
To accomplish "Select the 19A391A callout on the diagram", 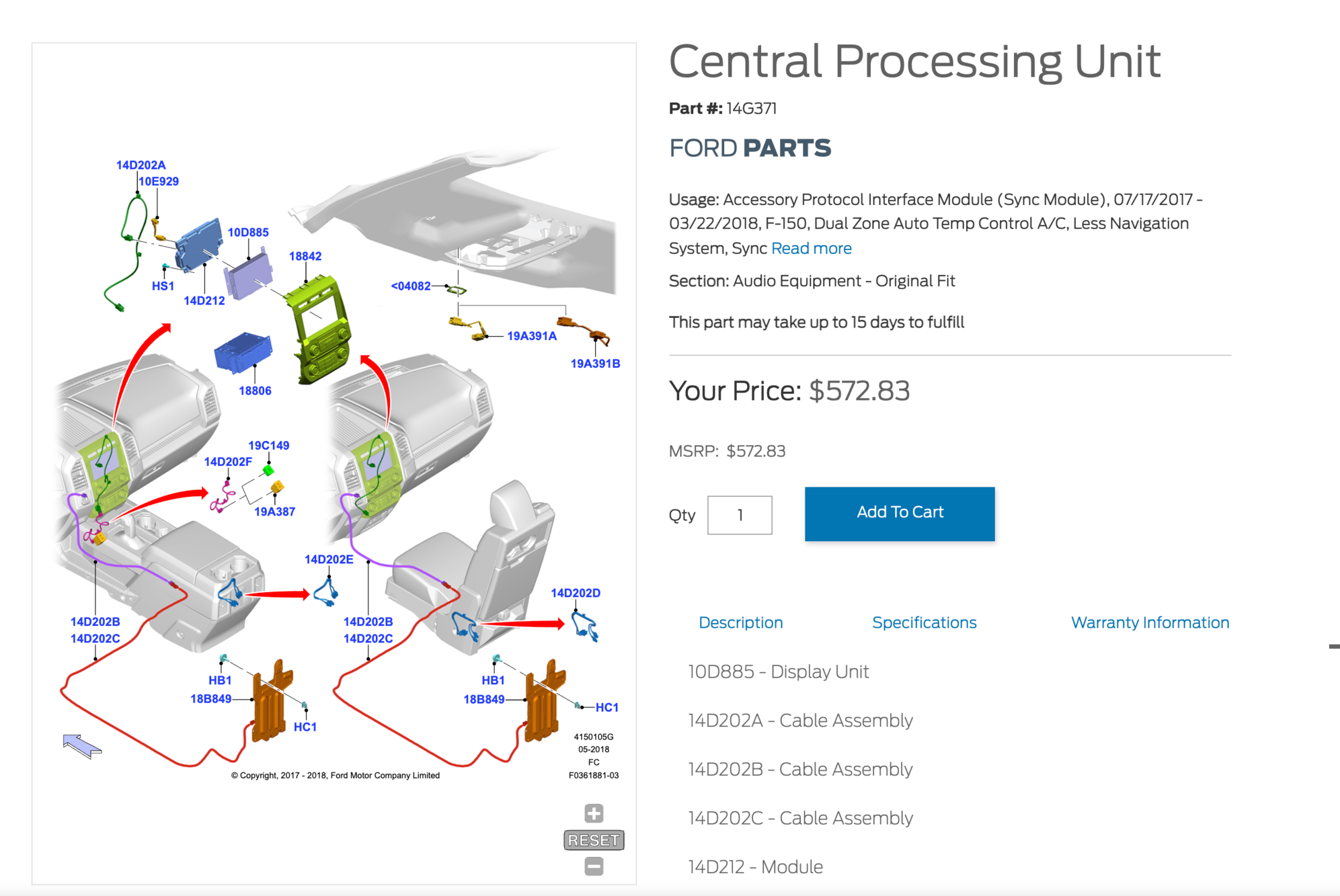I will click(x=531, y=335).
